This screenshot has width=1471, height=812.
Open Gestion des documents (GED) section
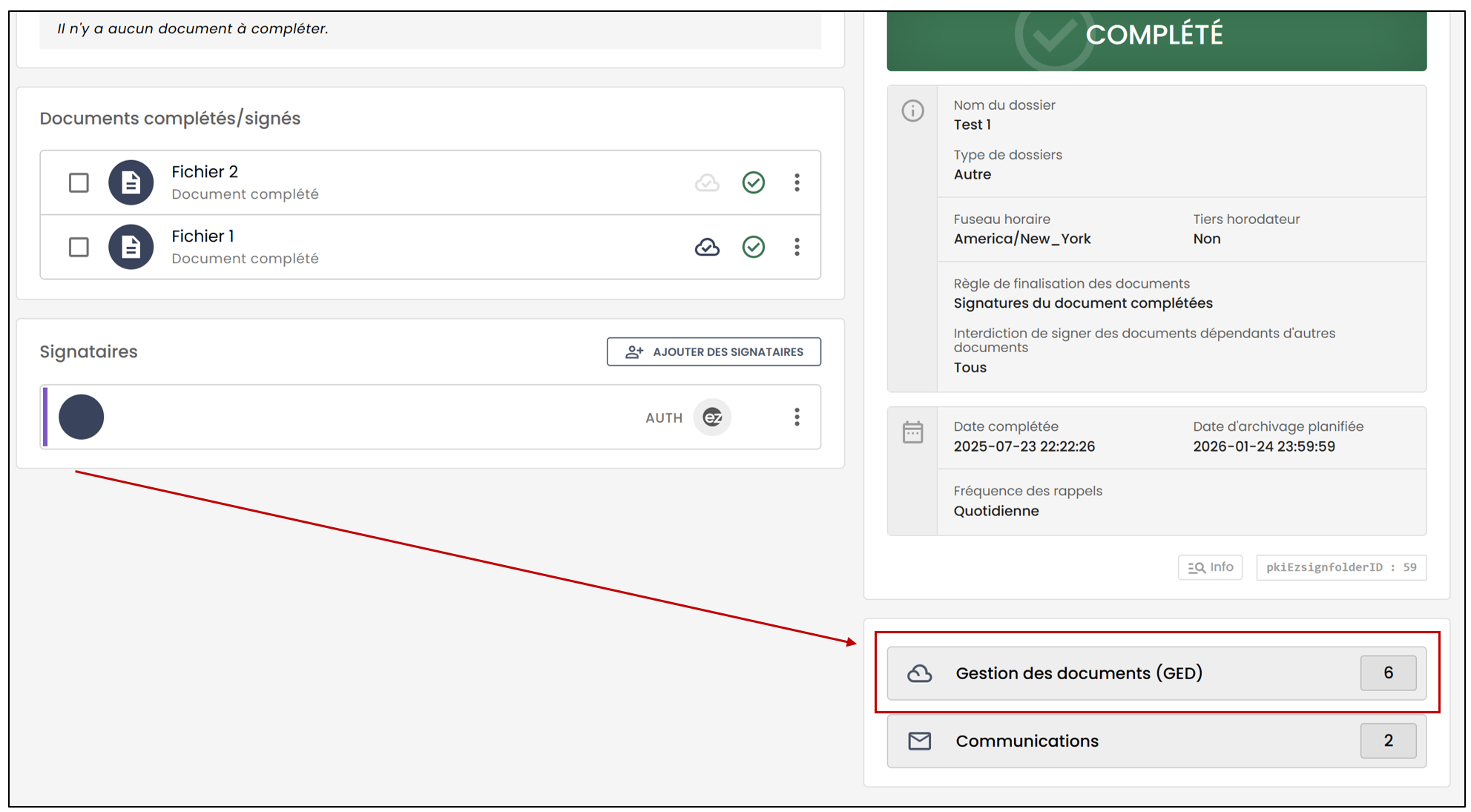tap(1156, 673)
